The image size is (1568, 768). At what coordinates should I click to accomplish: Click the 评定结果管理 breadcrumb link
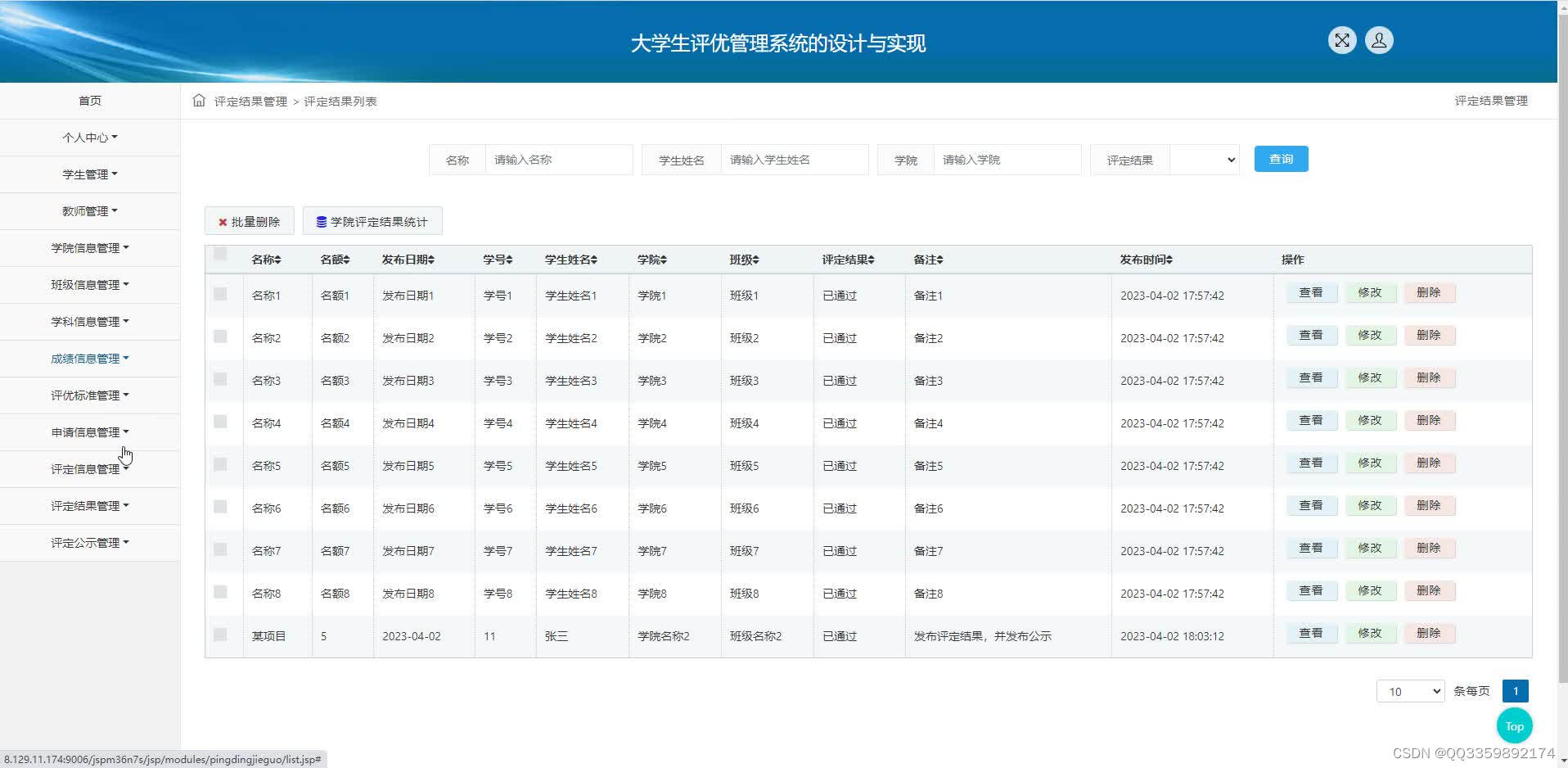(x=250, y=102)
